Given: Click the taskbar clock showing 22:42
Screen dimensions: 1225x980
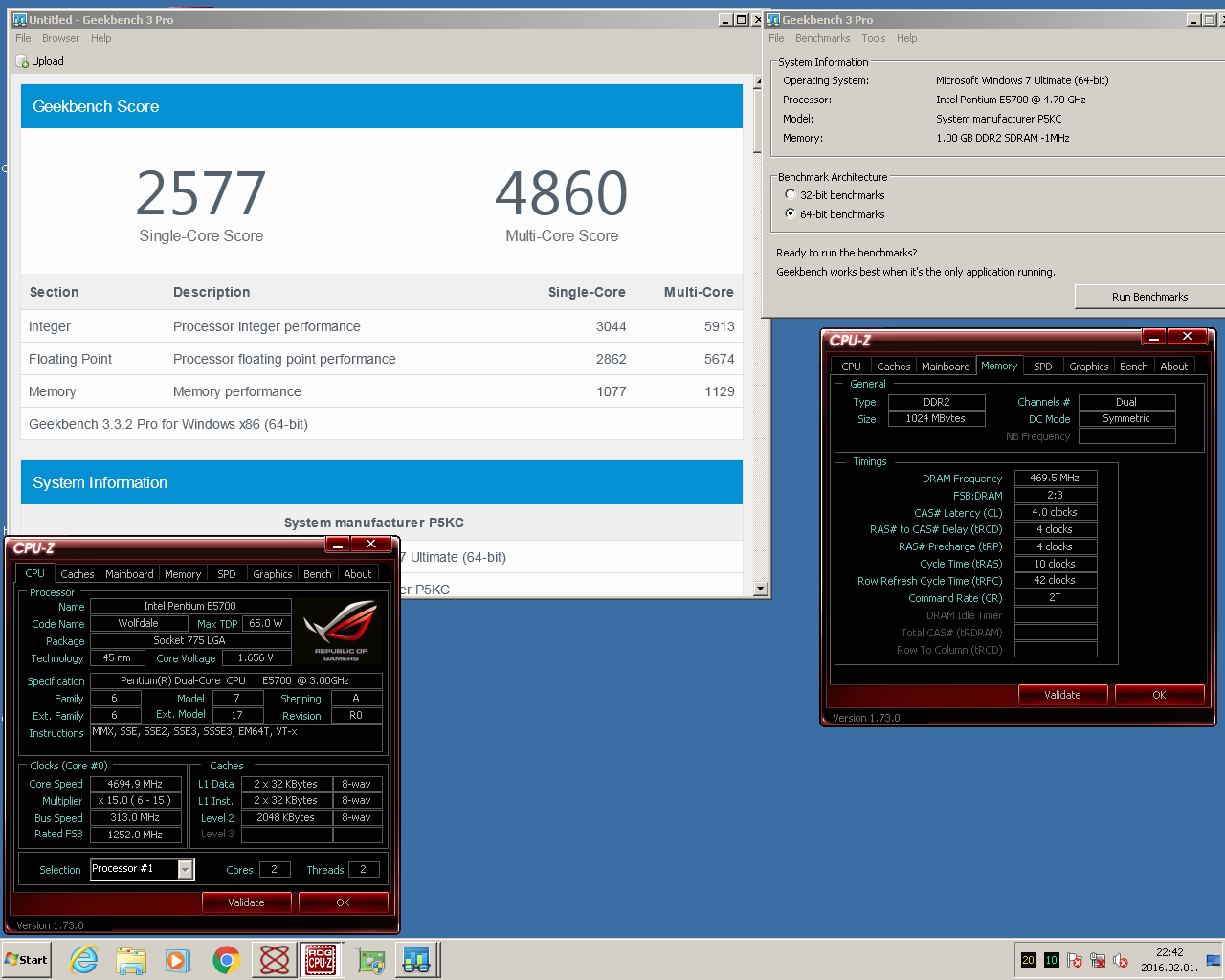Looking at the screenshot, I should point(1169,960).
